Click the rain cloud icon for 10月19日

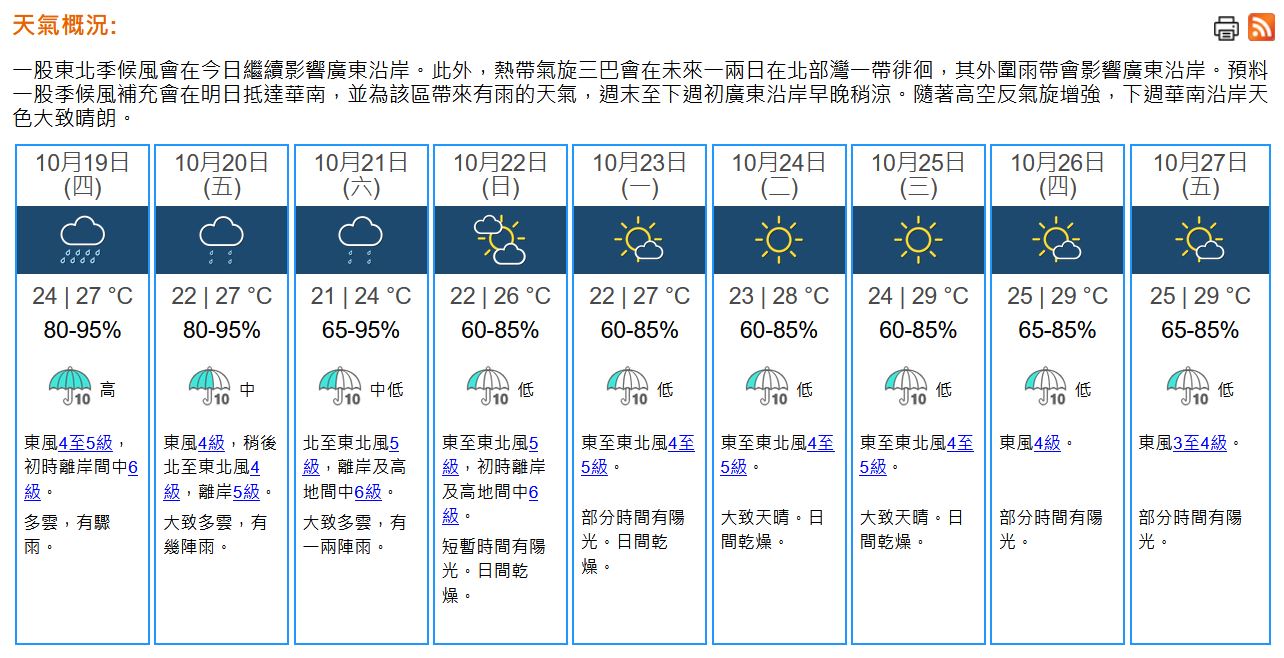(x=82, y=240)
